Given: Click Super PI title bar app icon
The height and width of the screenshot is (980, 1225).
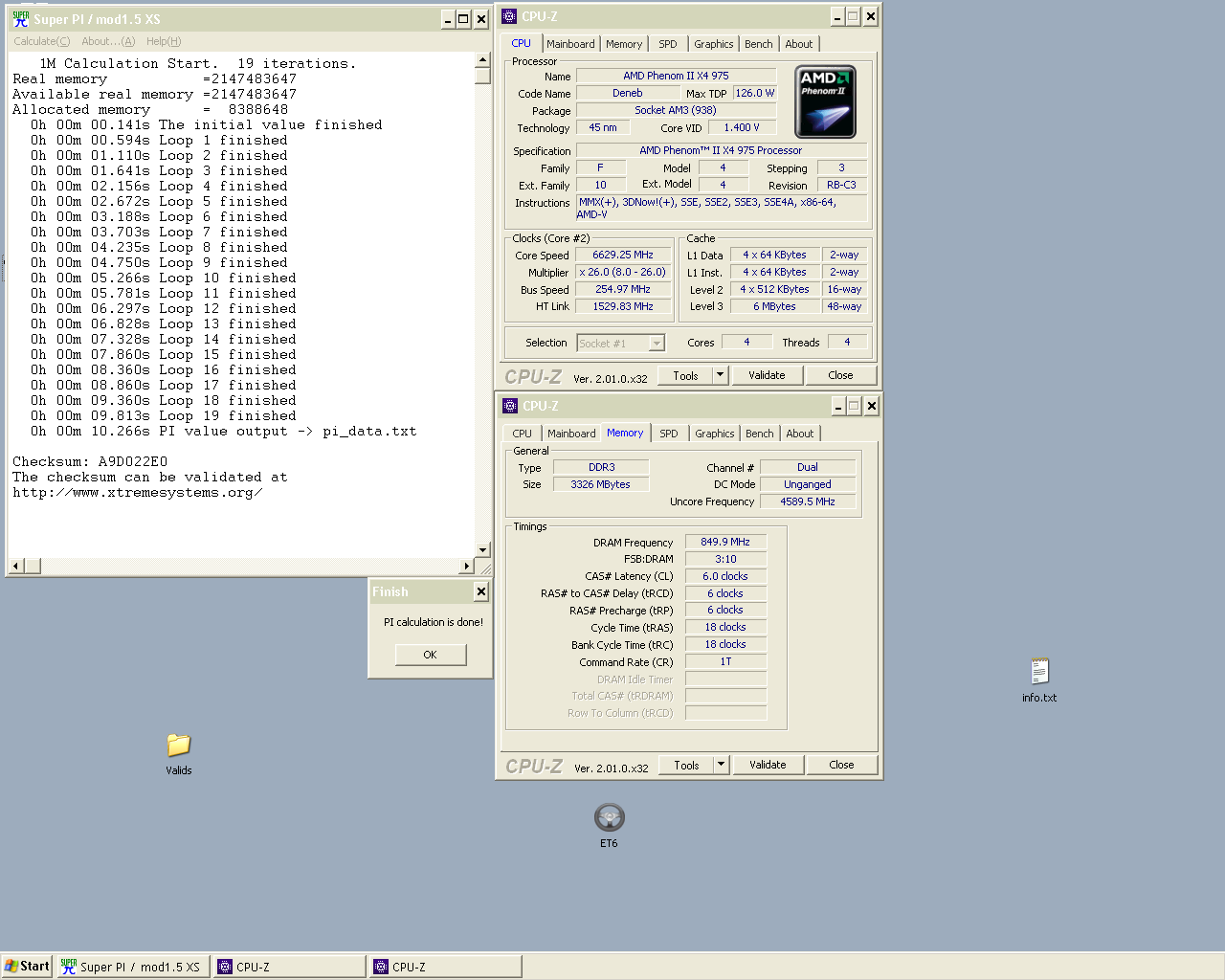Looking at the screenshot, I should (x=21, y=18).
